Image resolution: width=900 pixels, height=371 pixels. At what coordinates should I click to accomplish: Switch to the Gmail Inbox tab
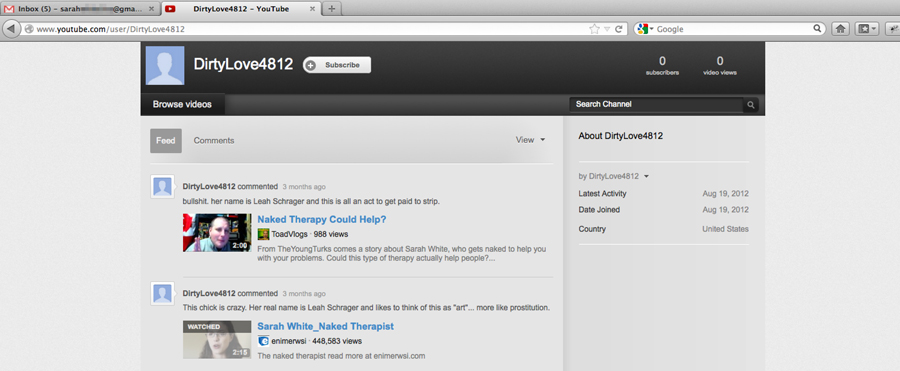point(80,9)
